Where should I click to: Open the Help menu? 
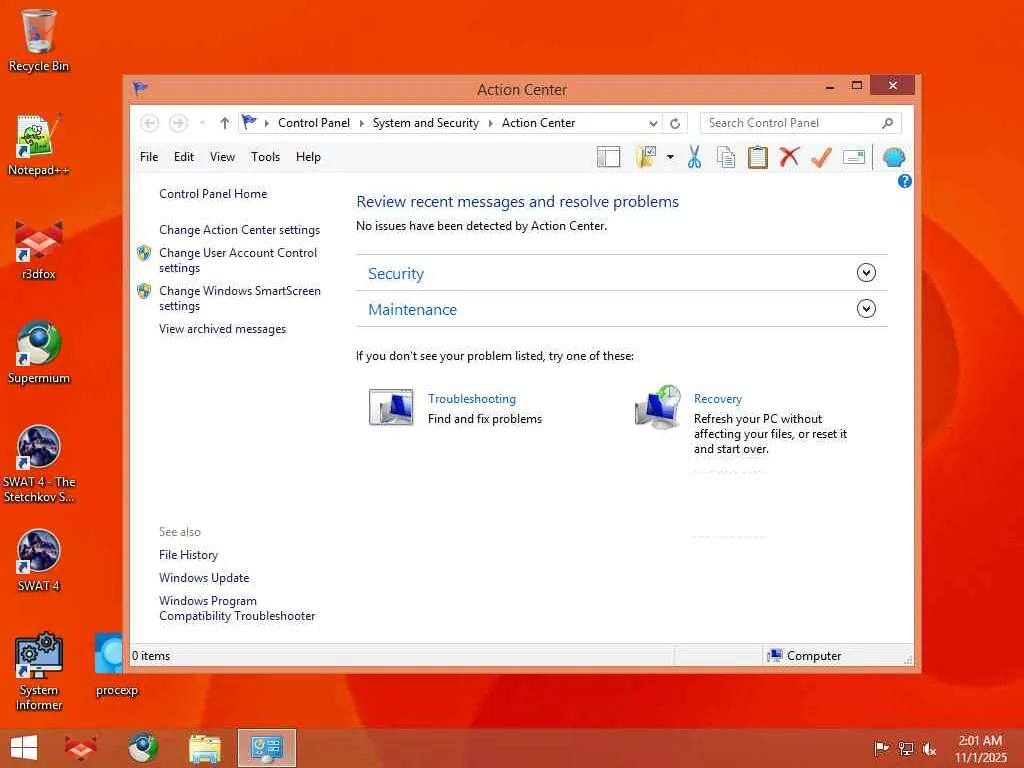(x=308, y=157)
